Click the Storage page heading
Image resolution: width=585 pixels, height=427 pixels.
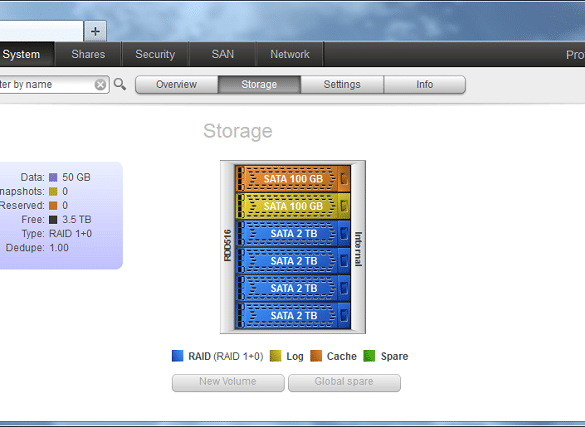(238, 131)
